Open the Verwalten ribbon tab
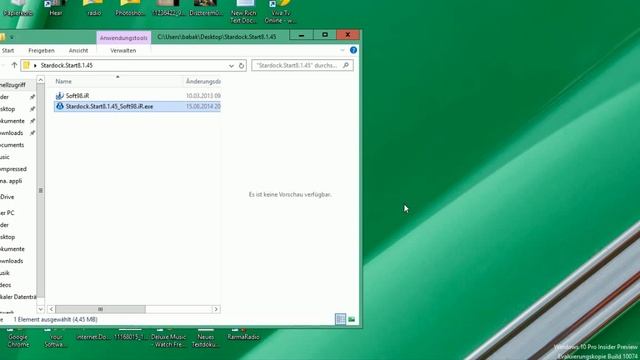Screen dimensions: 640x360 [x=123, y=51]
